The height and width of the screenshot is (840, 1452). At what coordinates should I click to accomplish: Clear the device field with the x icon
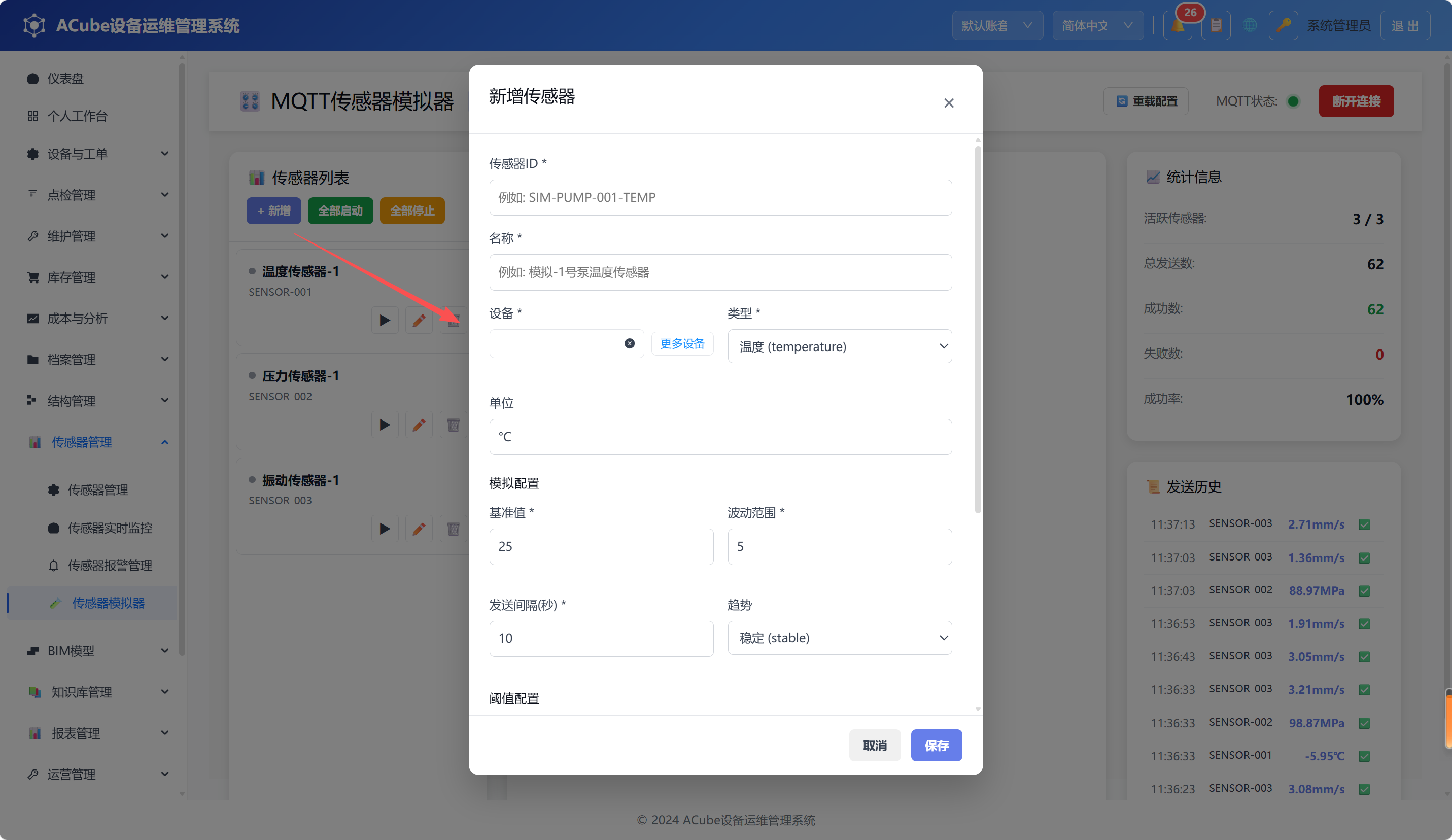pos(629,343)
